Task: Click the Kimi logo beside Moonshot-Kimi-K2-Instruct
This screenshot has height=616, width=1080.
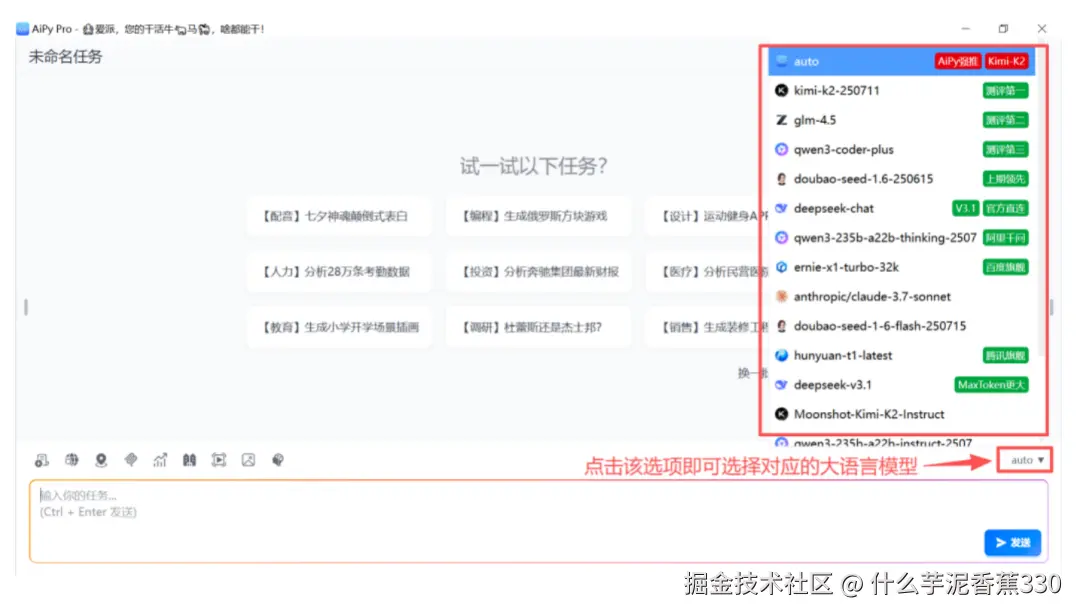Action: click(x=781, y=414)
